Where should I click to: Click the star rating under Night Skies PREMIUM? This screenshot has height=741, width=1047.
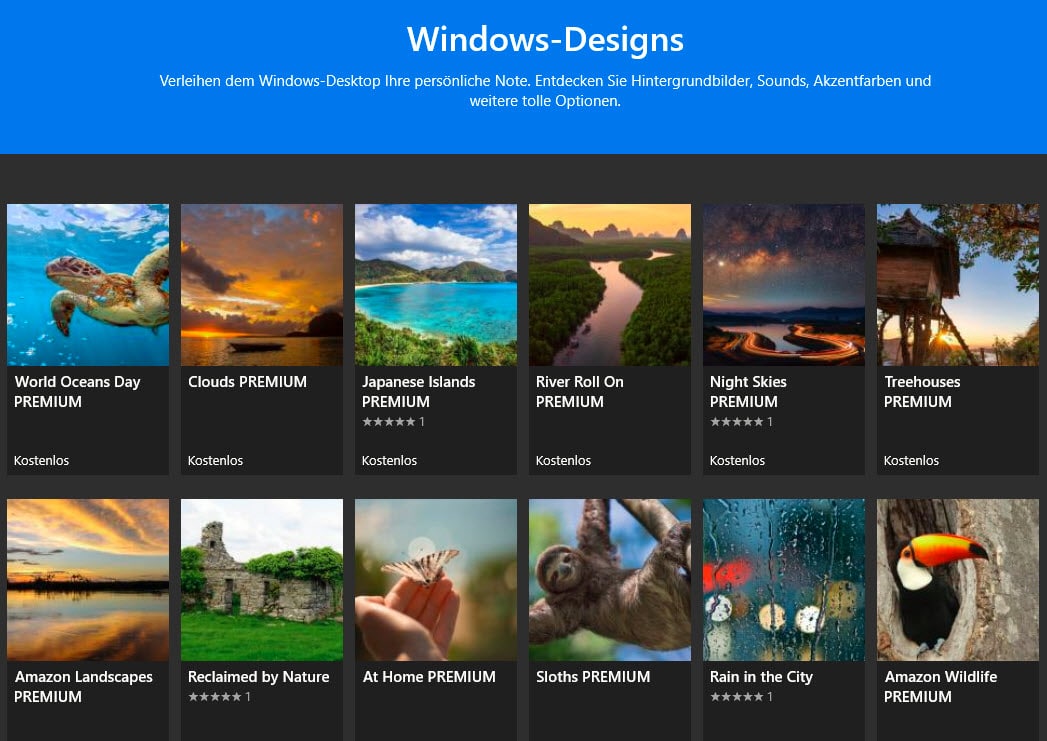coord(736,421)
